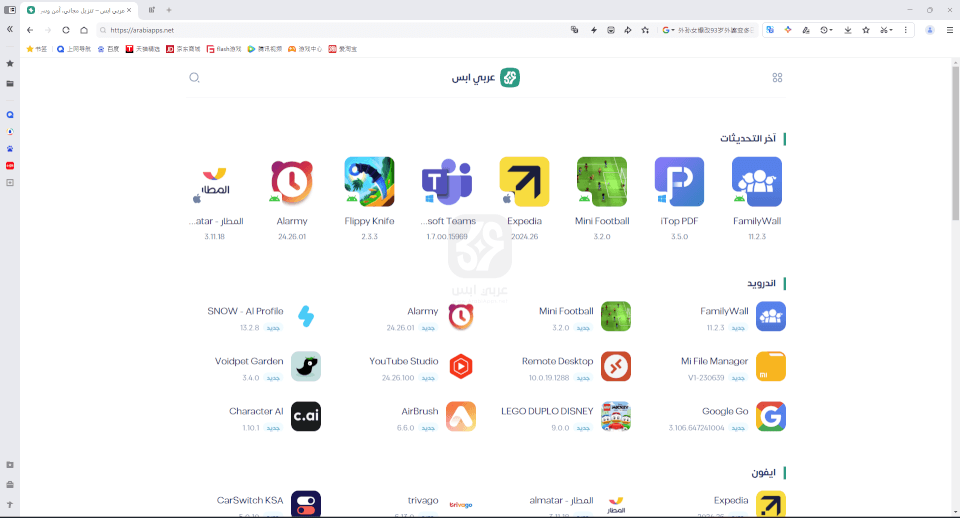The height and width of the screenshot is (518, 960).
Task: Open the Alarmy tile in latest updates row
Action: pos(292,198)
